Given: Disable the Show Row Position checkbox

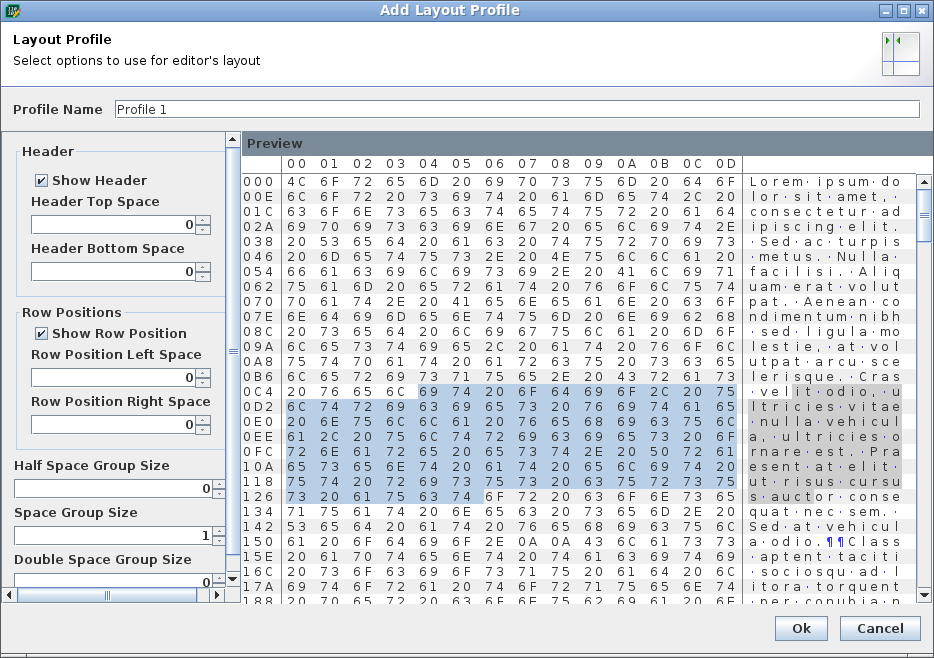Looking at the screenshot, I should pos(41,333).
